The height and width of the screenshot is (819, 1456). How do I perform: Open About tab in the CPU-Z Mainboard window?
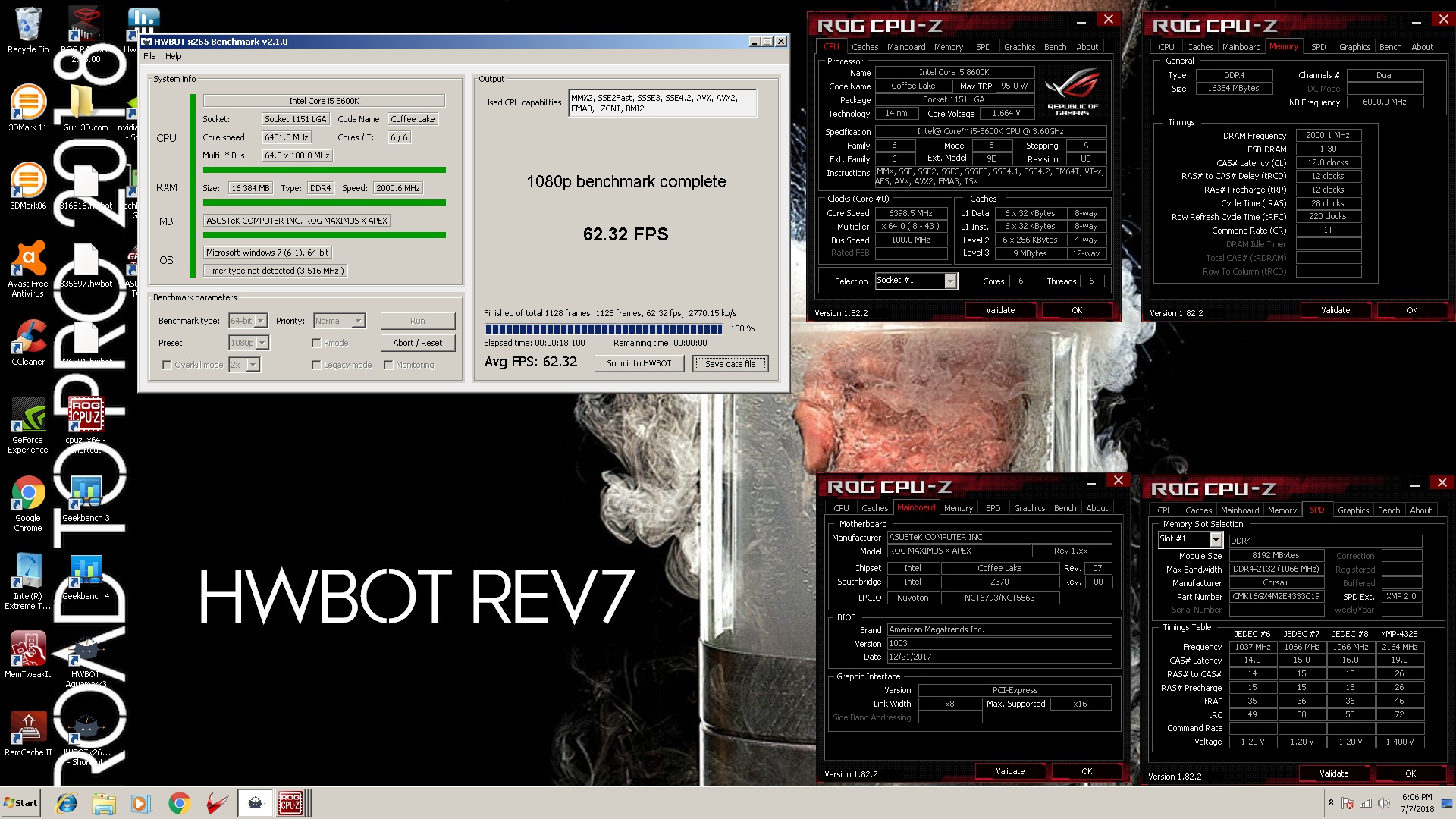(1097, 508)
